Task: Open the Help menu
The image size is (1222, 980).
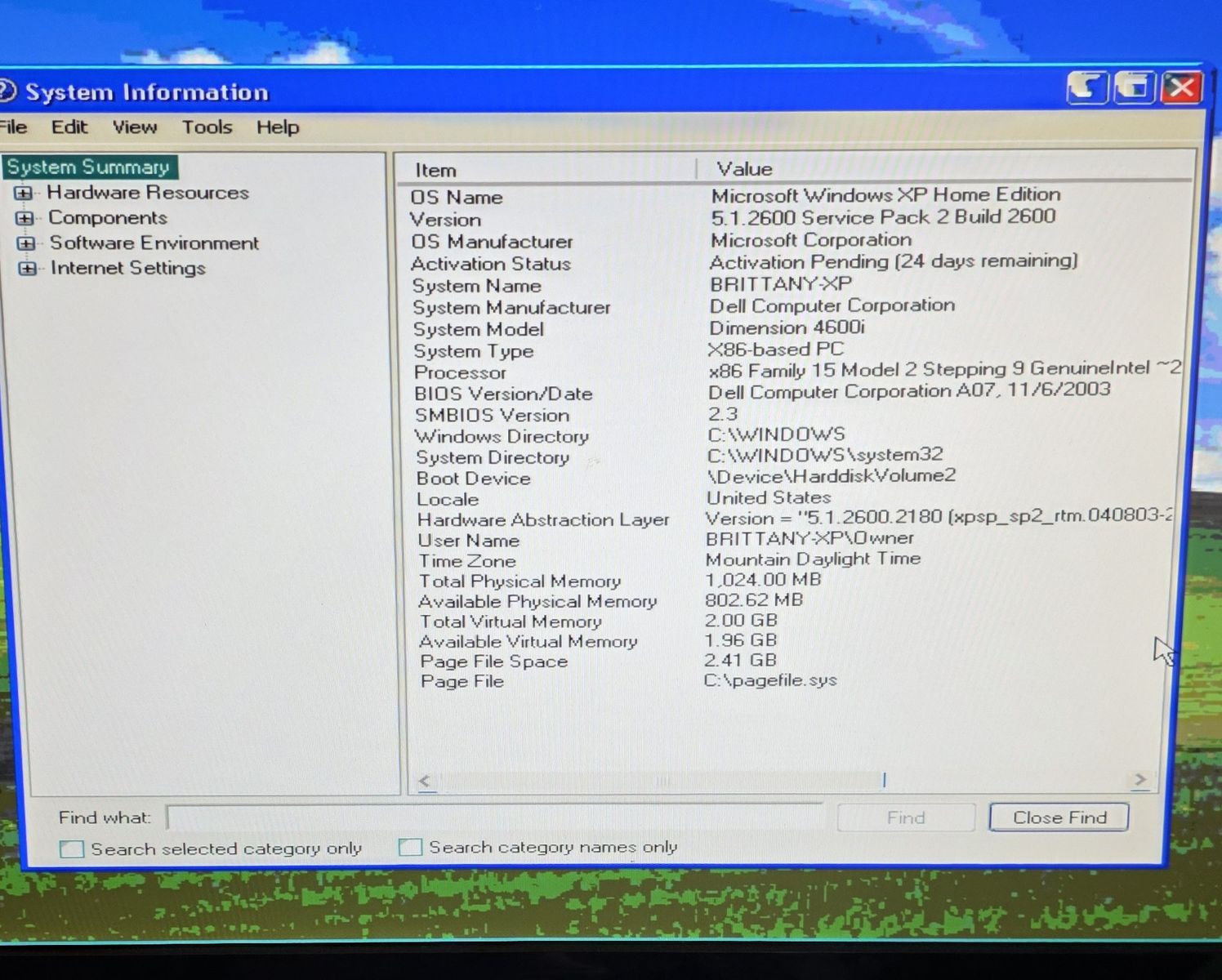Action: (x=278, y=127)
